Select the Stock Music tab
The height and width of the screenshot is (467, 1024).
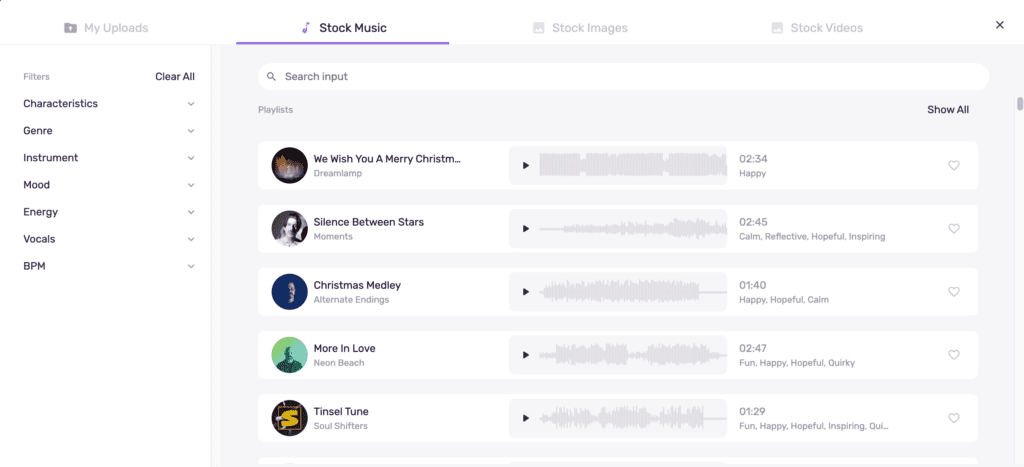343,28
